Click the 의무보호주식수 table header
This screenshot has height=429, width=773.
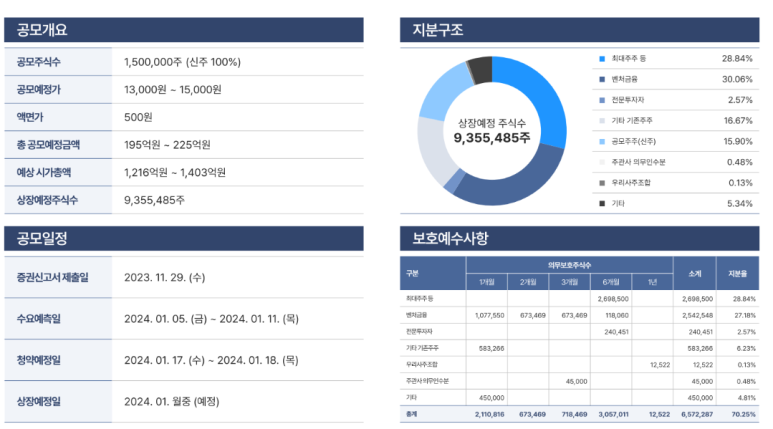click(x=569, y=265)
